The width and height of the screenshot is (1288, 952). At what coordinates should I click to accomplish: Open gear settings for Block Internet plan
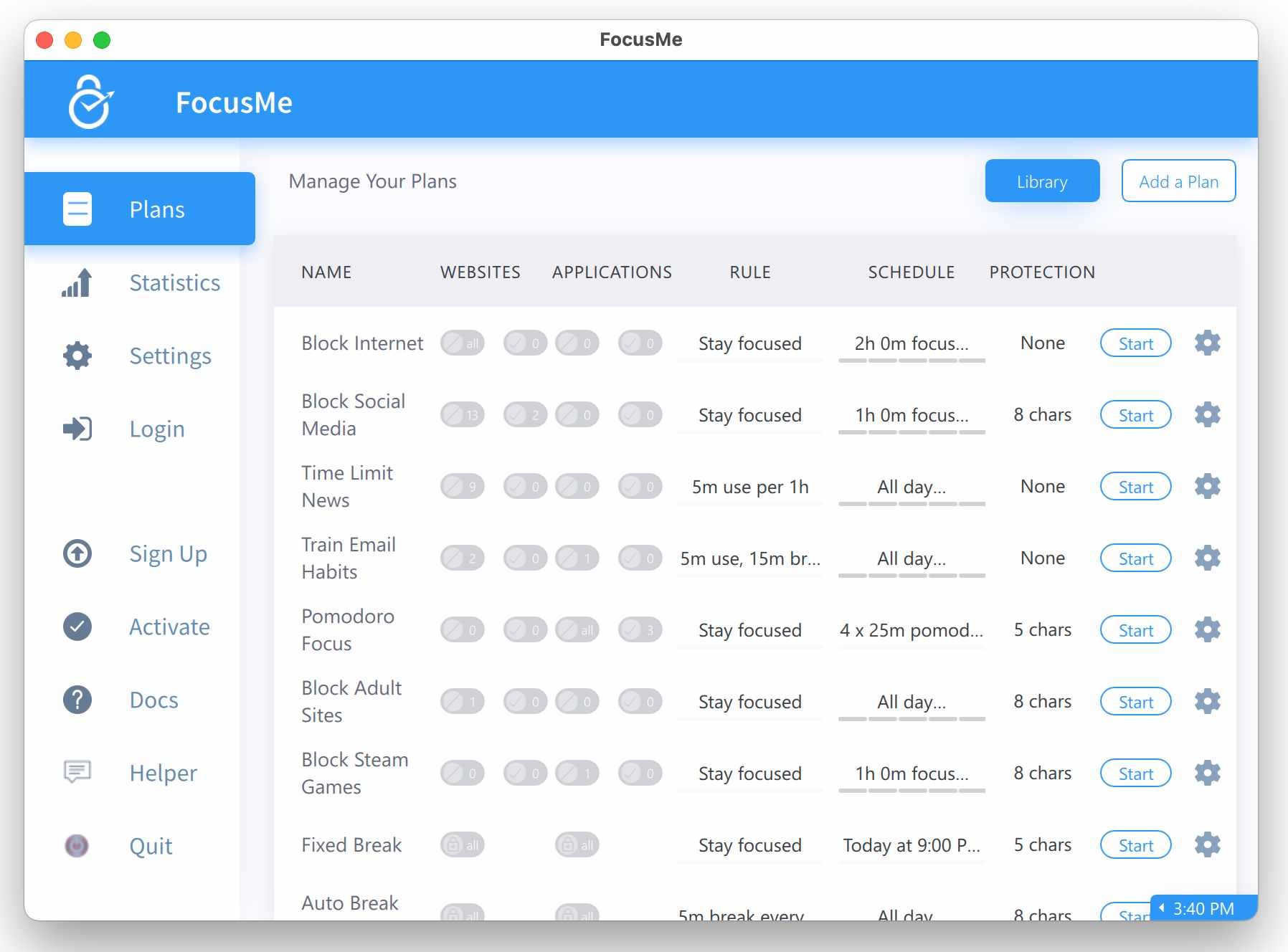click(x=1208, y=343)
